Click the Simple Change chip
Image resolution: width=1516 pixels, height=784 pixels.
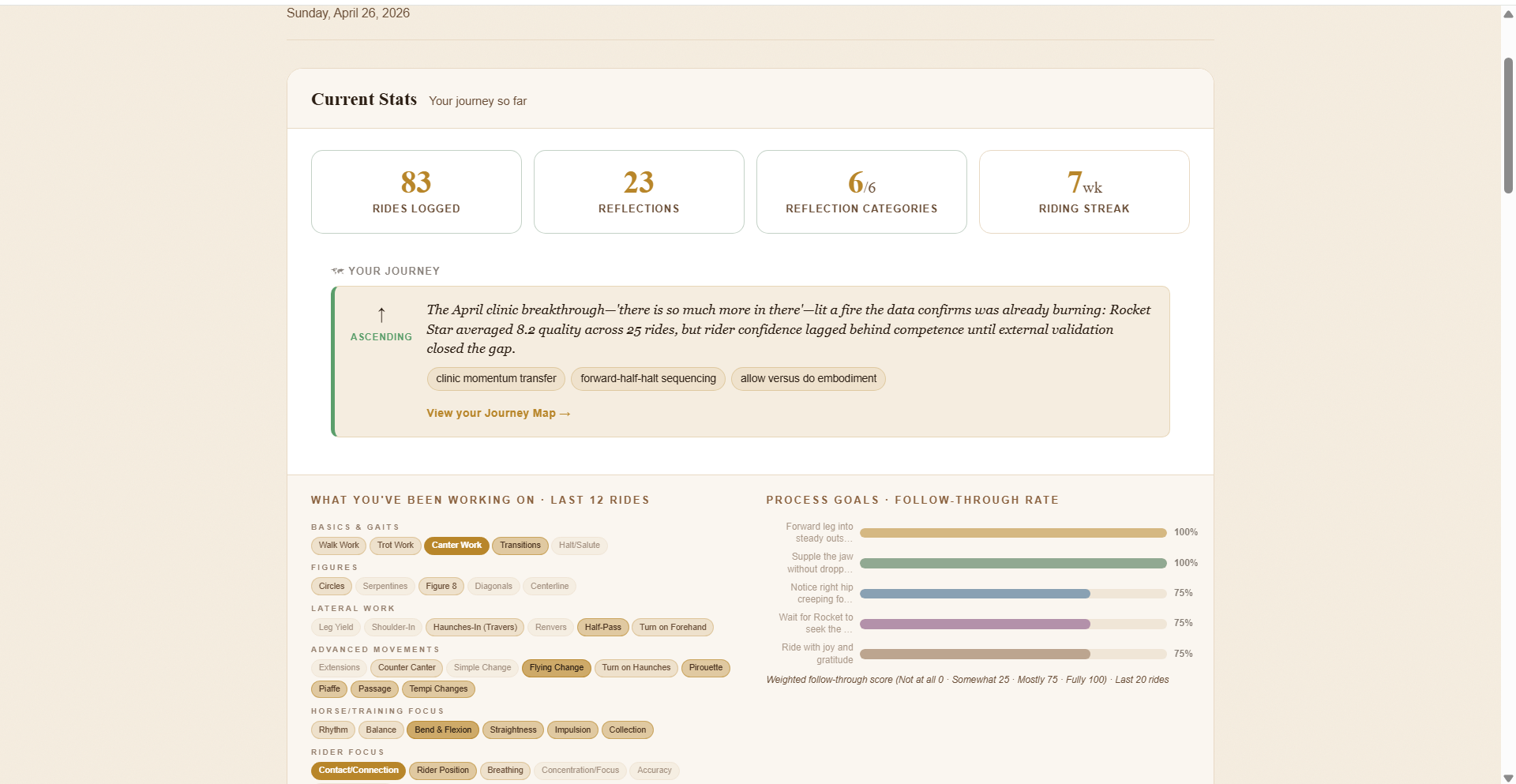coord(482,668)
